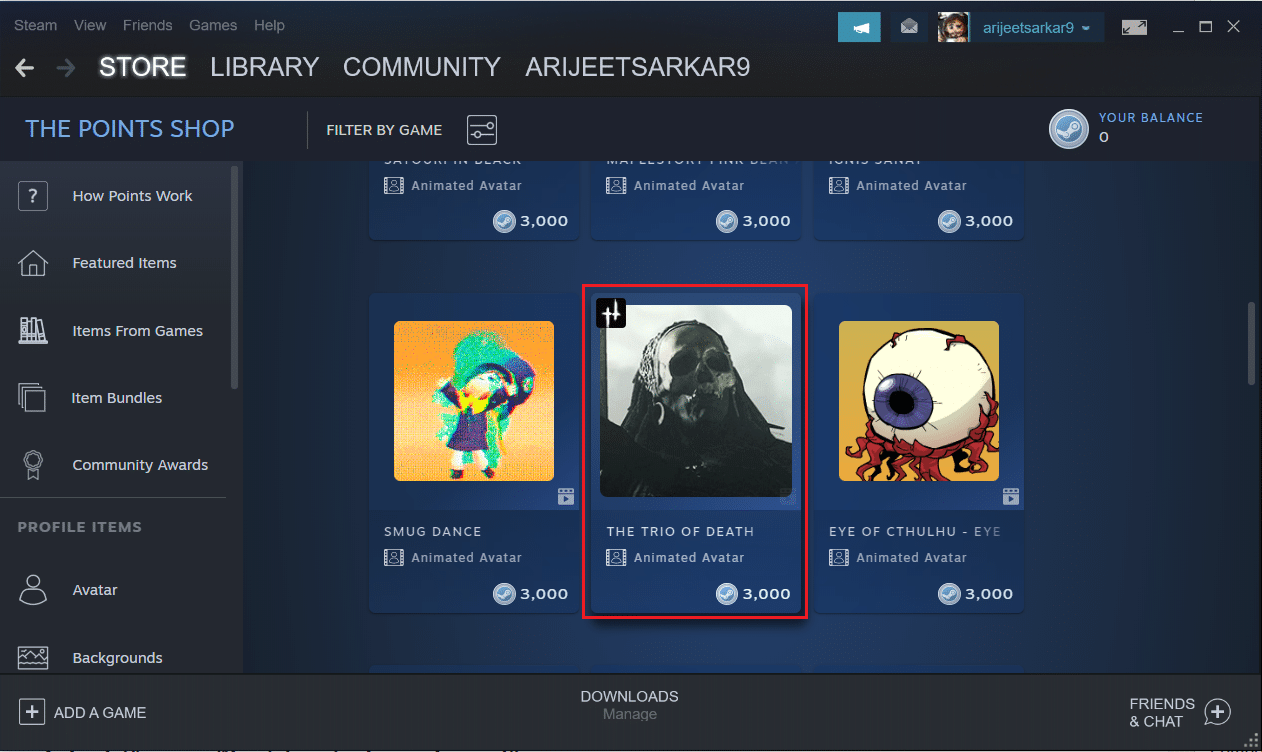The width and height of the screenshot is (1262, 752).
Task: Click the Items From Games books icon
Action: 33,330
